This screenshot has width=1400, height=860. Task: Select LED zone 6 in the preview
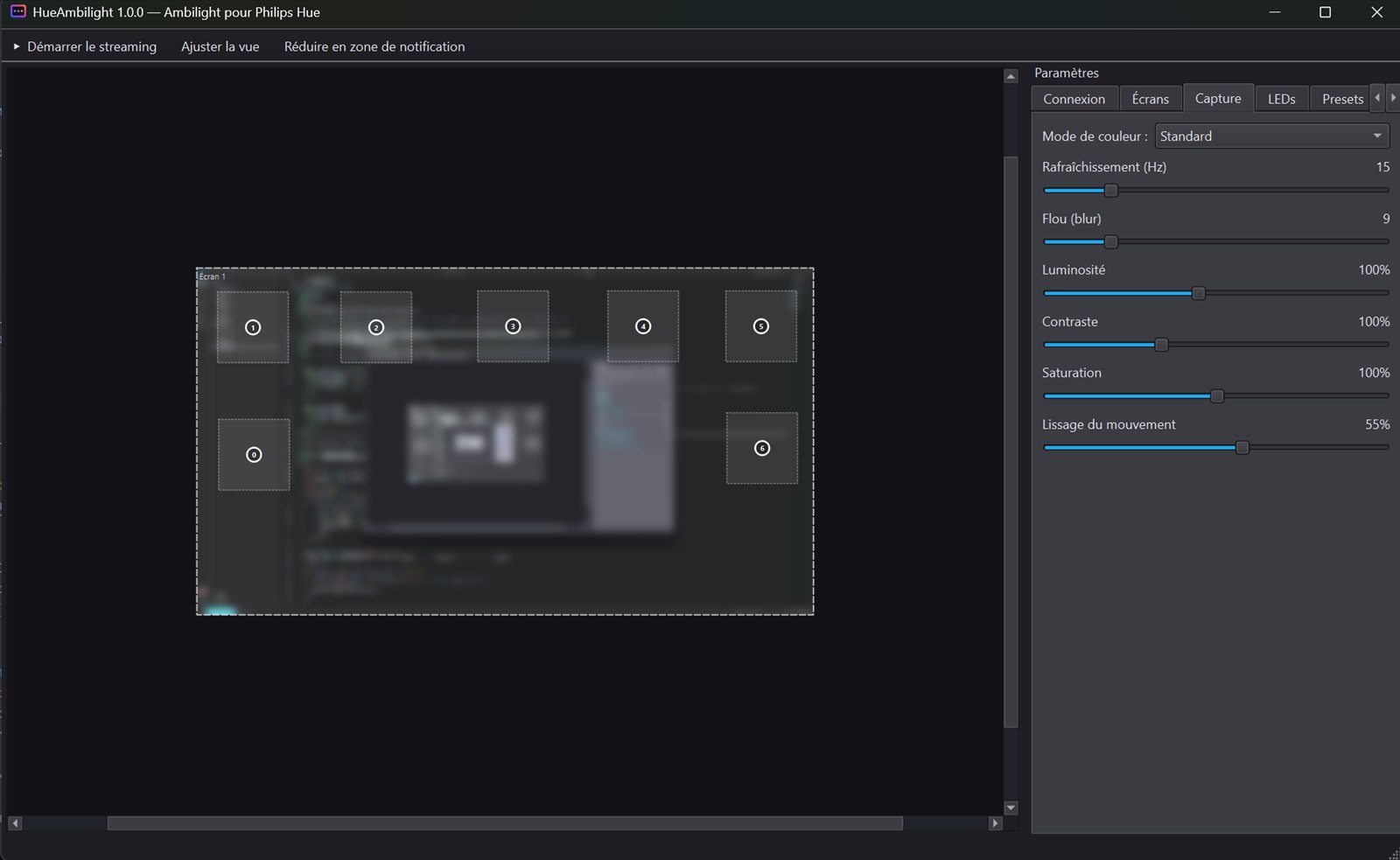pyautogui.click(x=762, y=448)
